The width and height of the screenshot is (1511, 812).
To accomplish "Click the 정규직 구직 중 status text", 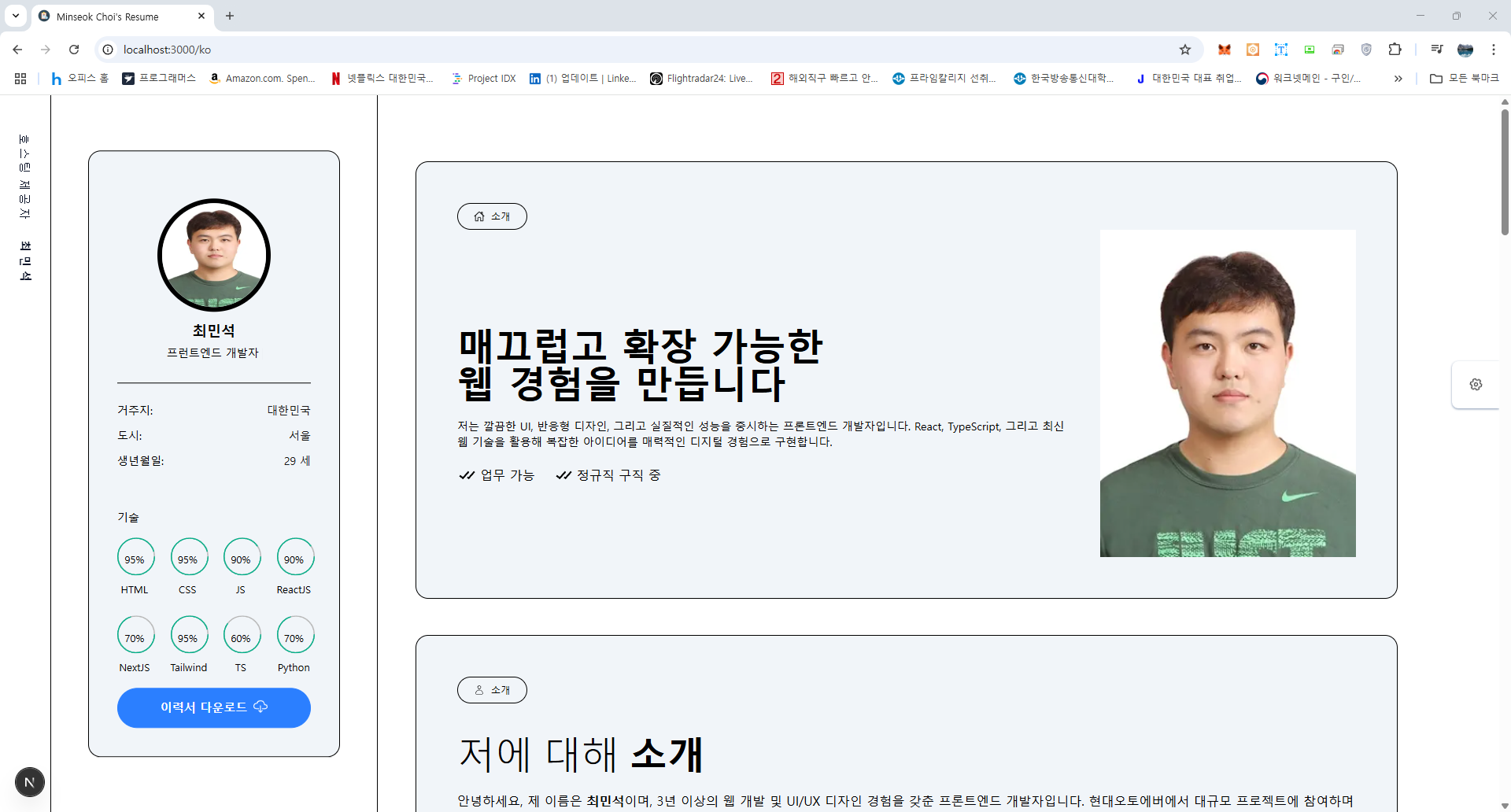I will pyautogui.click(x=619, y=475).
